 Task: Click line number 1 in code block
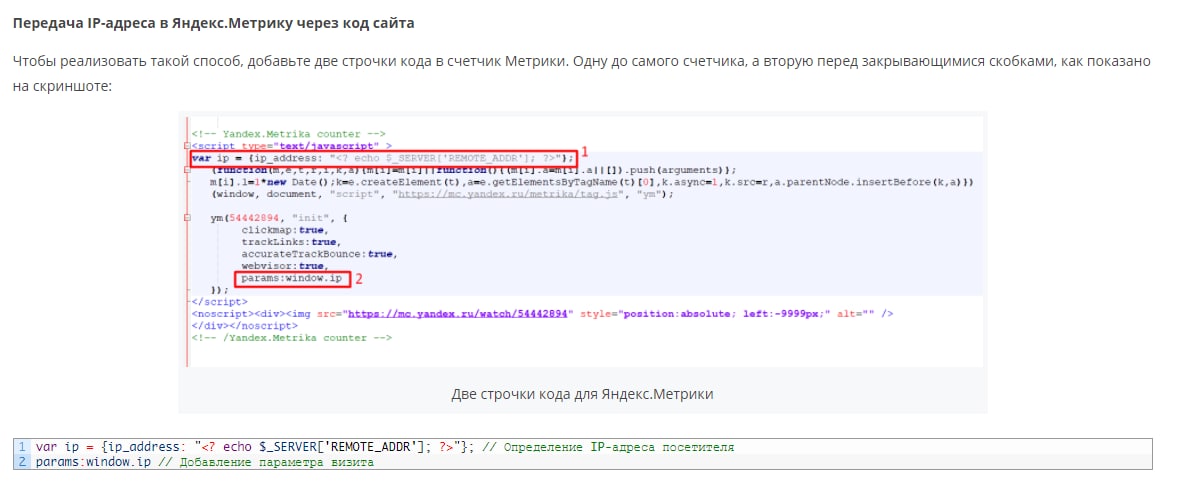tap(22, 447)
